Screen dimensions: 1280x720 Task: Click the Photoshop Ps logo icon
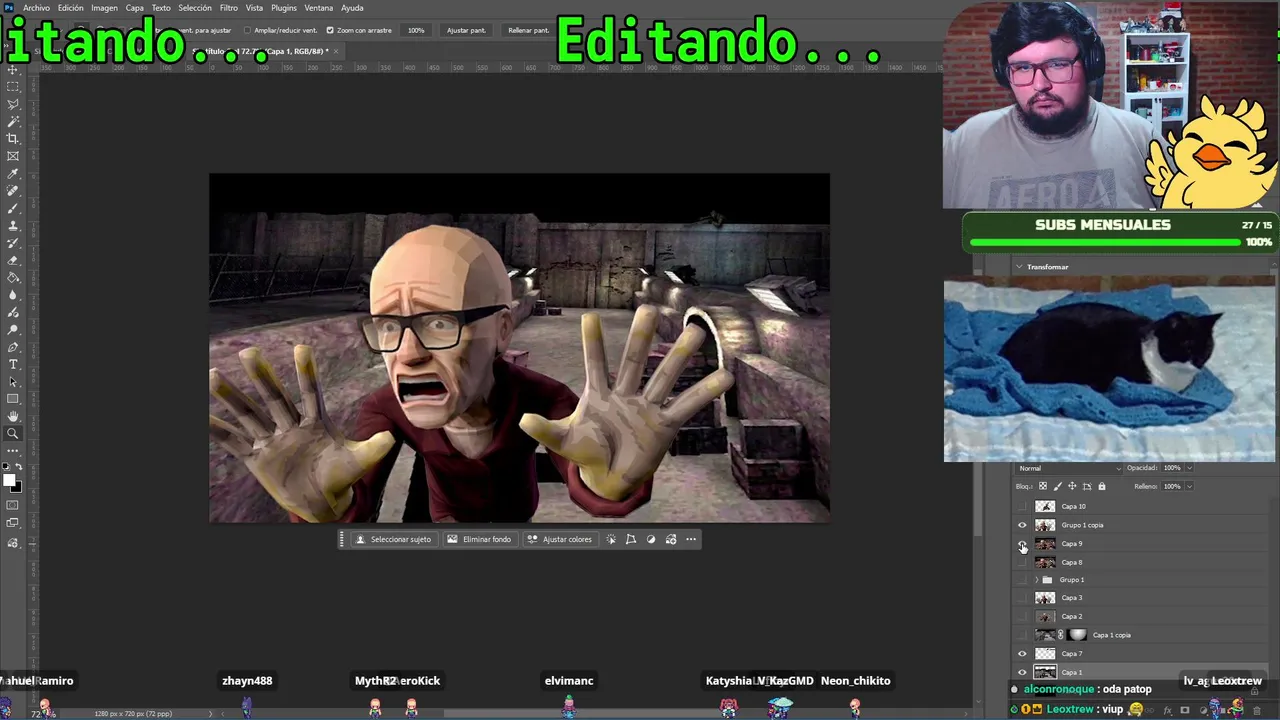coord(8,7)
